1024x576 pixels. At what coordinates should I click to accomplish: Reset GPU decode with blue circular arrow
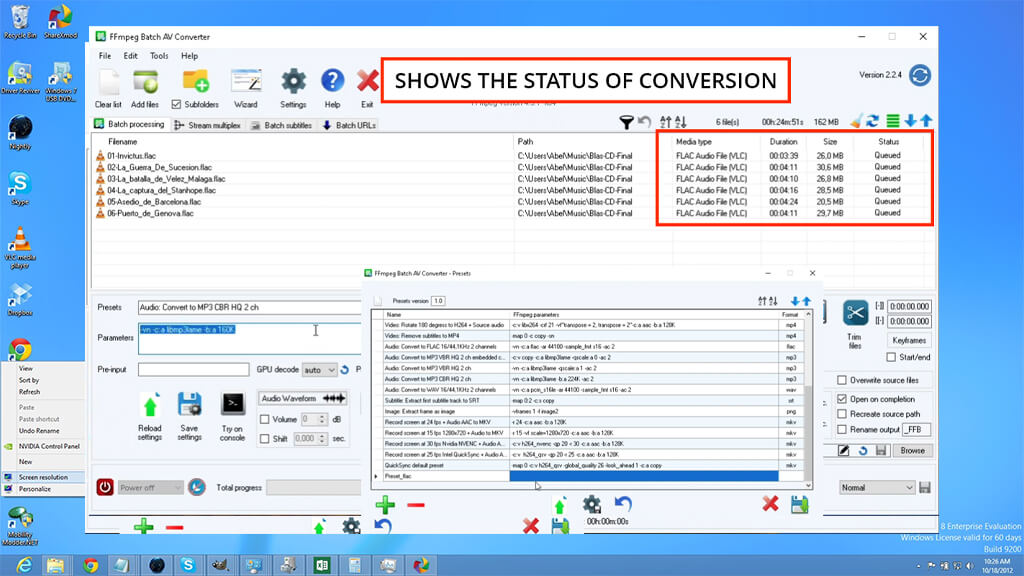point(345,370)
